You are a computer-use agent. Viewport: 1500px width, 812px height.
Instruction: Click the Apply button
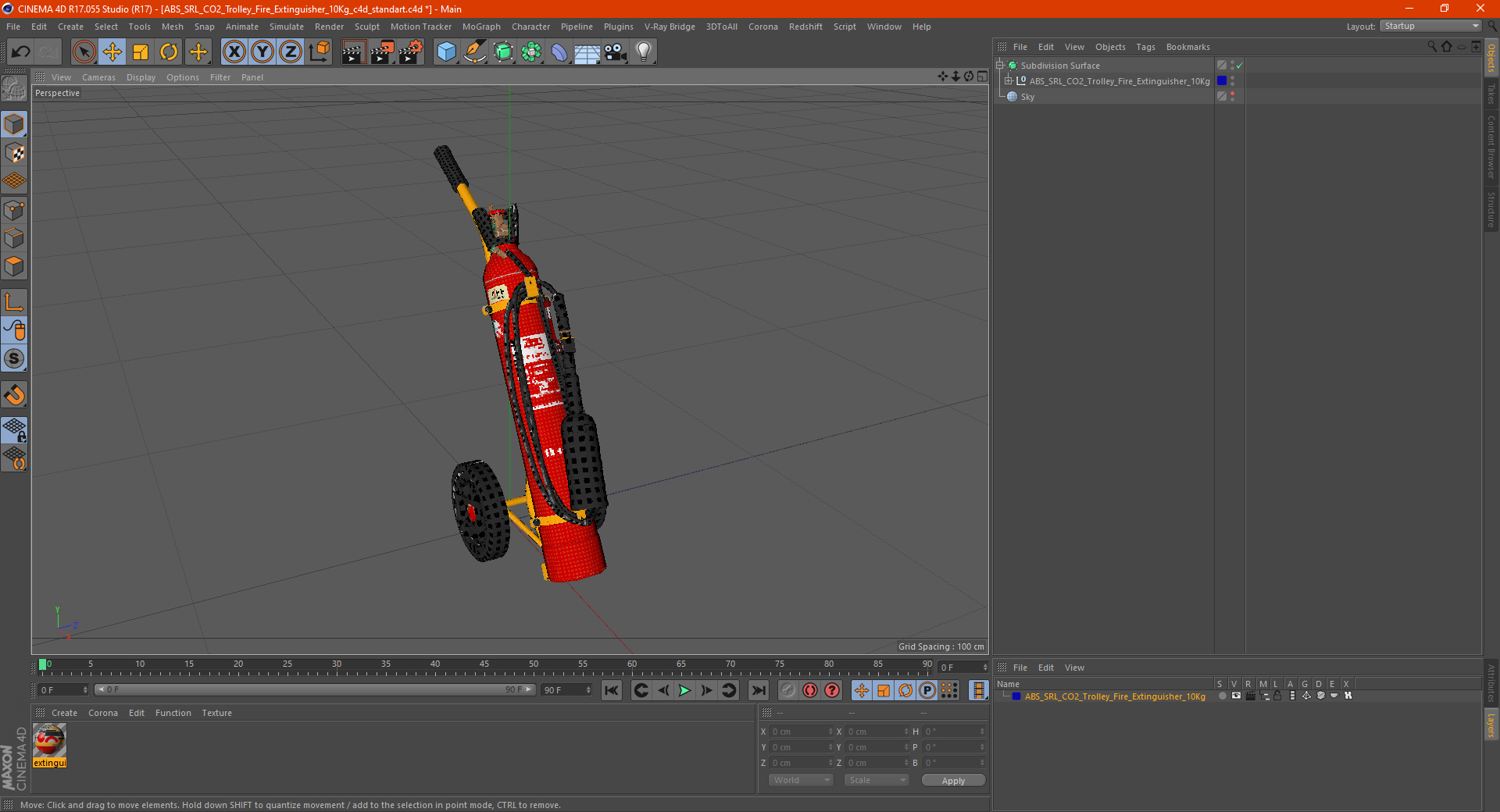point(953,781)
